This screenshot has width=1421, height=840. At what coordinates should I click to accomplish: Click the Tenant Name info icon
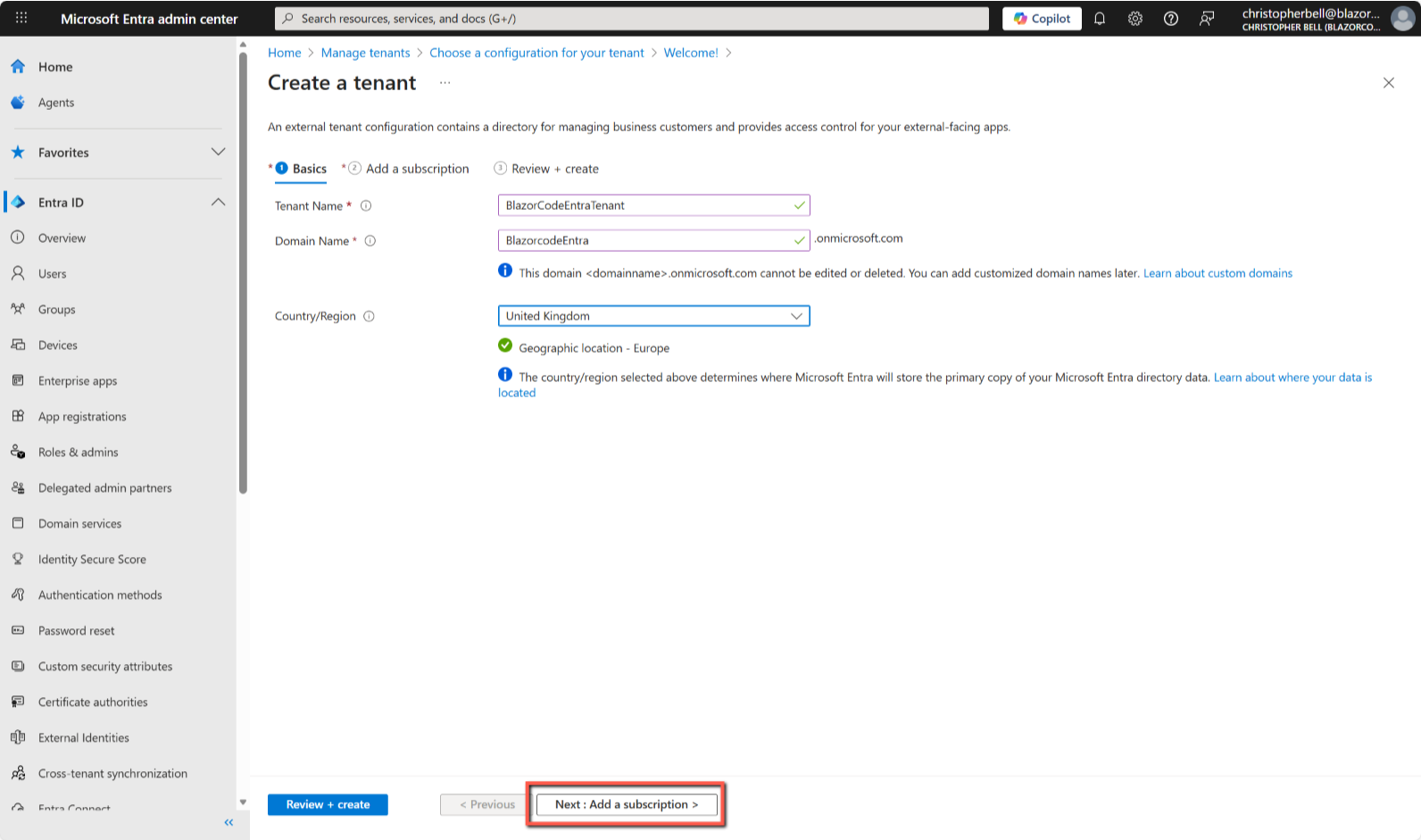366,206
